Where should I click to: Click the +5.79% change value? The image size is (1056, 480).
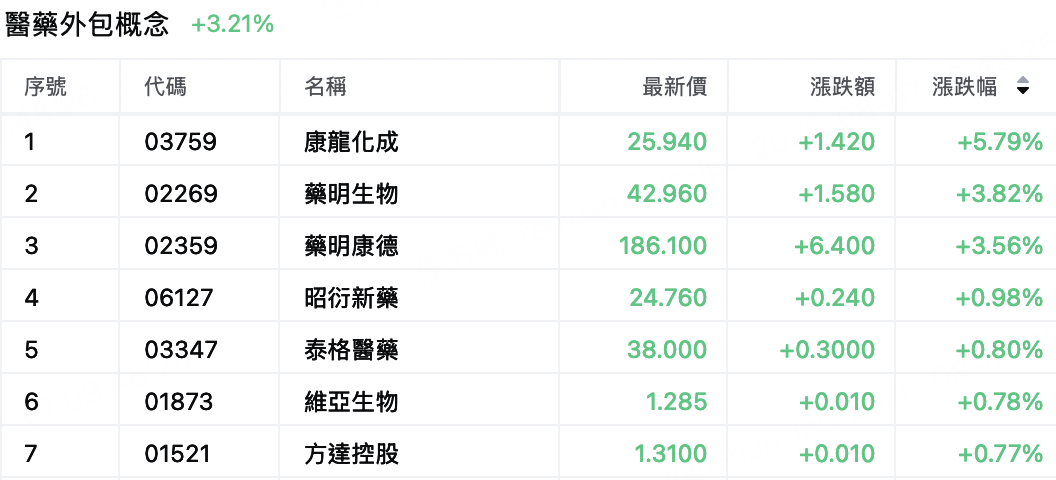click(x=999, y=141)
